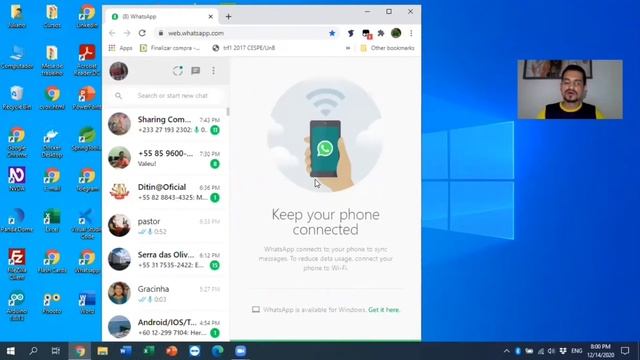640x360 pixels.
Task: Select the PowerPoint desktop shortcut
Action: pyautogui.click(x=87, y=98)
